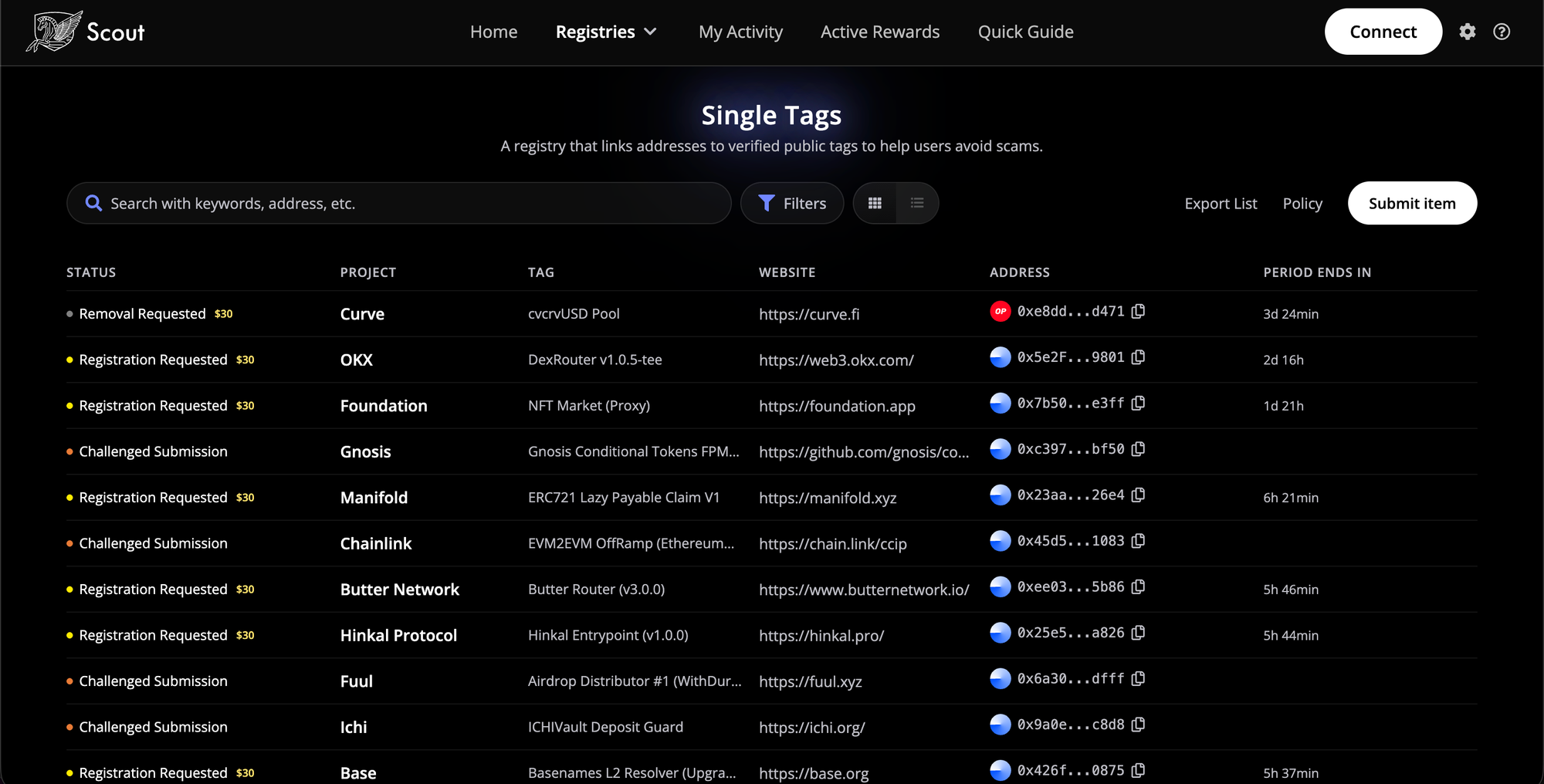Open Active Rewards in navigation

pos(880,32)
